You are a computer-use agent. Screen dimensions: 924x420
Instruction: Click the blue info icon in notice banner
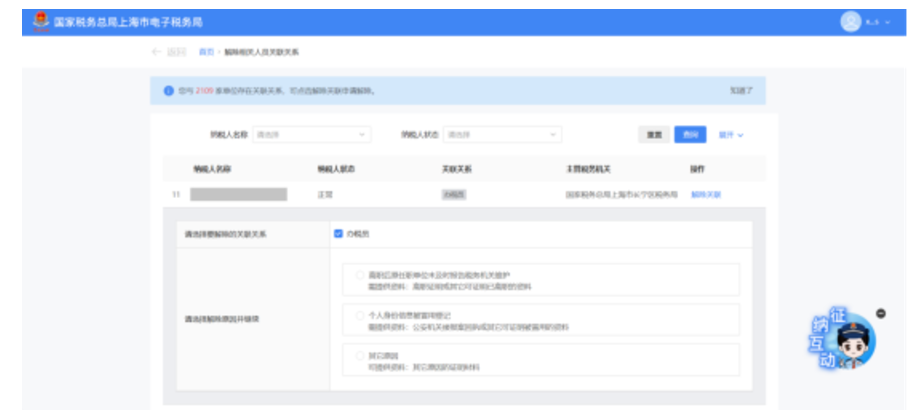click(x=168, y=91)
